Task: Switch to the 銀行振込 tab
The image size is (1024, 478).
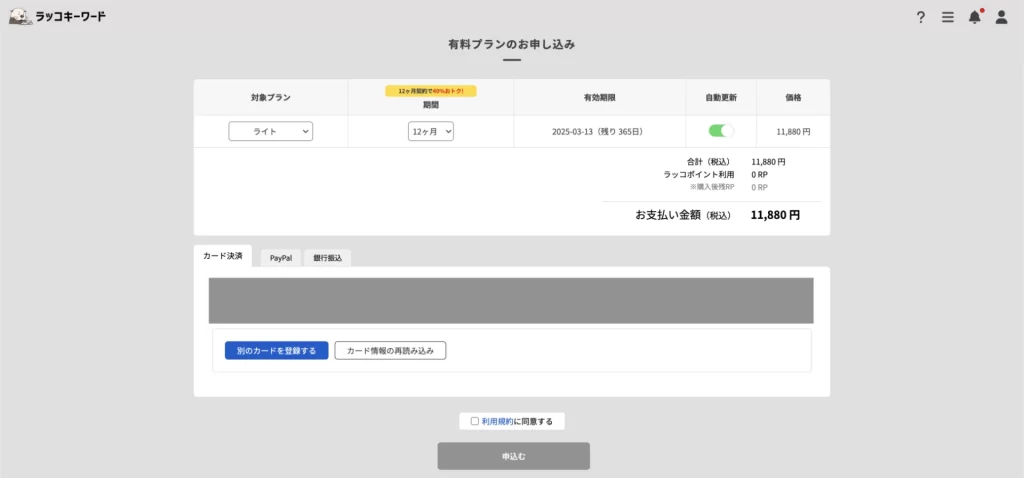Action: click(327, 258)
